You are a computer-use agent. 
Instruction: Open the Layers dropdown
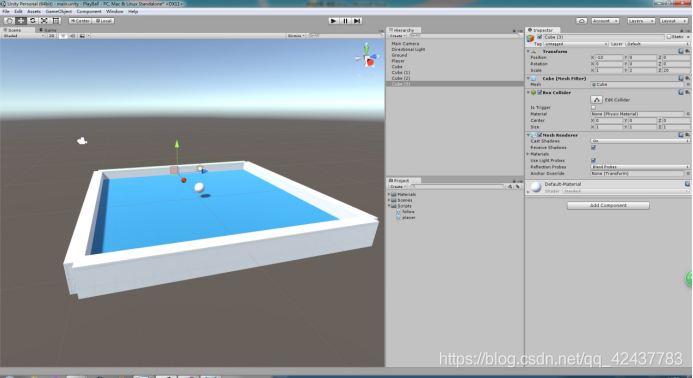tap(640, 21)
